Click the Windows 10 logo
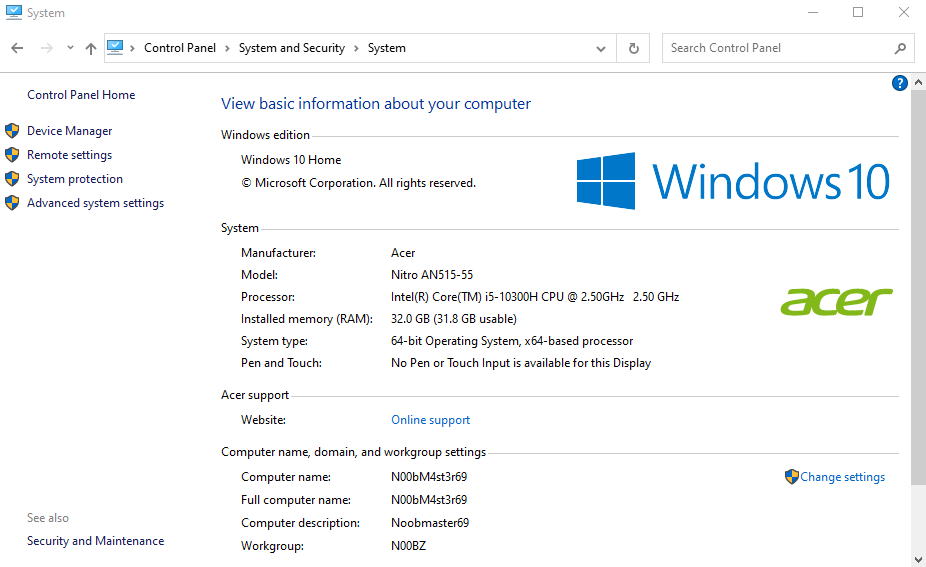The width and height of the screenshot is (926, 567). point(733,181)
